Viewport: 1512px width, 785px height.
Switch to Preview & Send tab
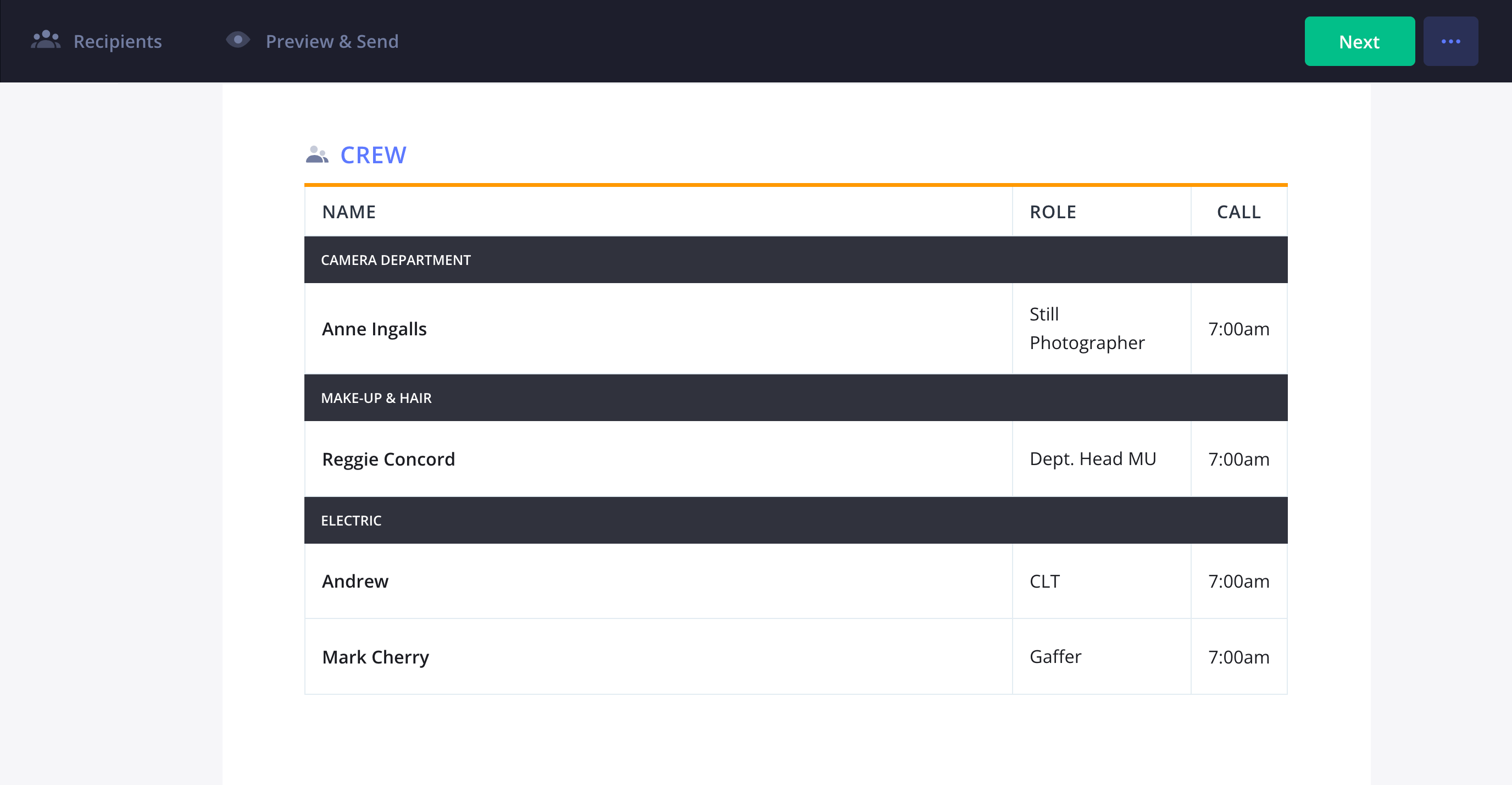click(x=312, y=41)
